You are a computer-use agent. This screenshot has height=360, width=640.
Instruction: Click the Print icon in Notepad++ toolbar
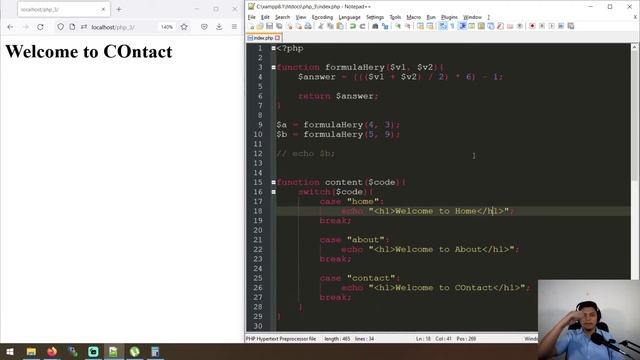(308, 26)
